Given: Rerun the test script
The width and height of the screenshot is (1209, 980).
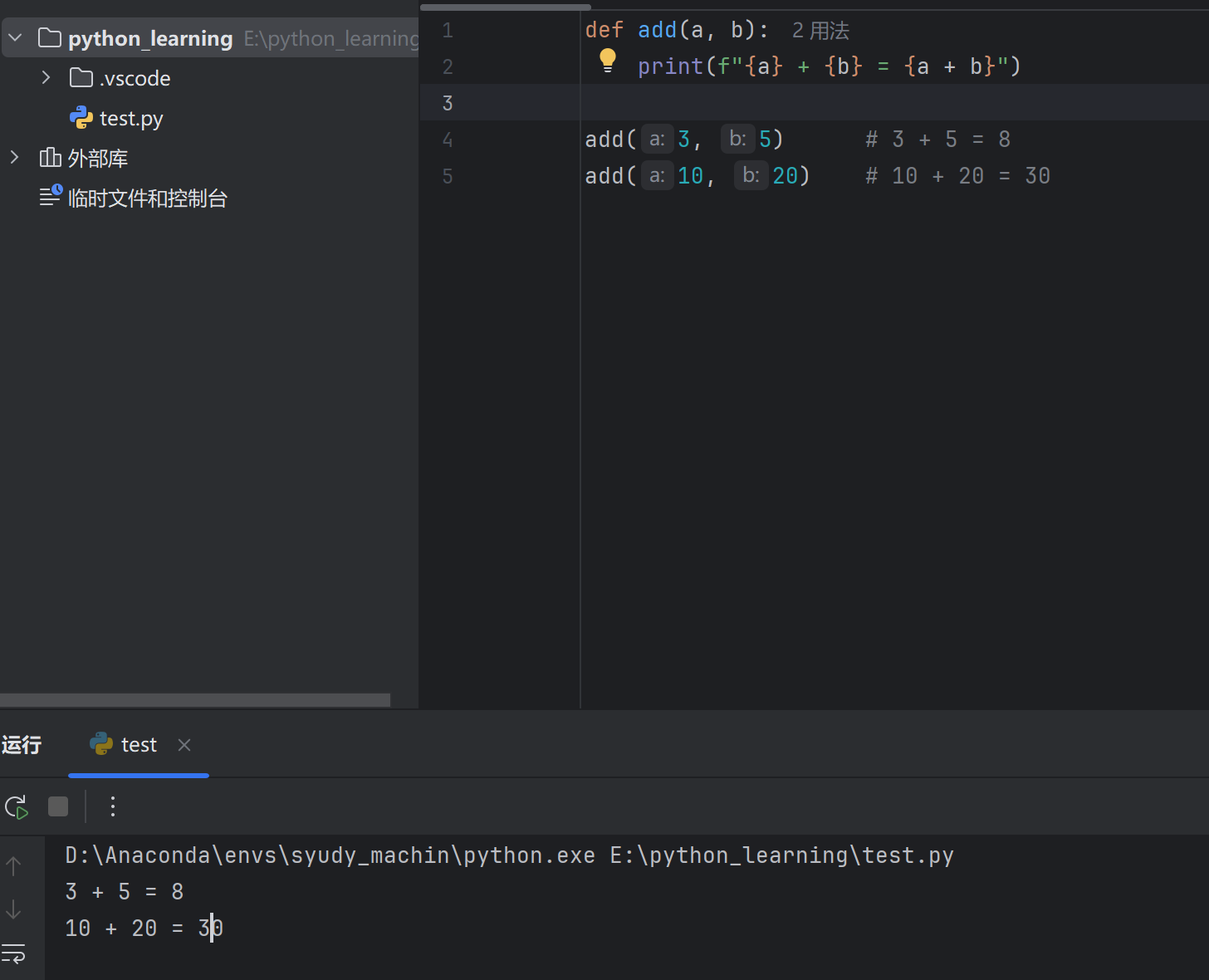Looking at the screenshot, I should pyautogui.click(x=17, y=806).
